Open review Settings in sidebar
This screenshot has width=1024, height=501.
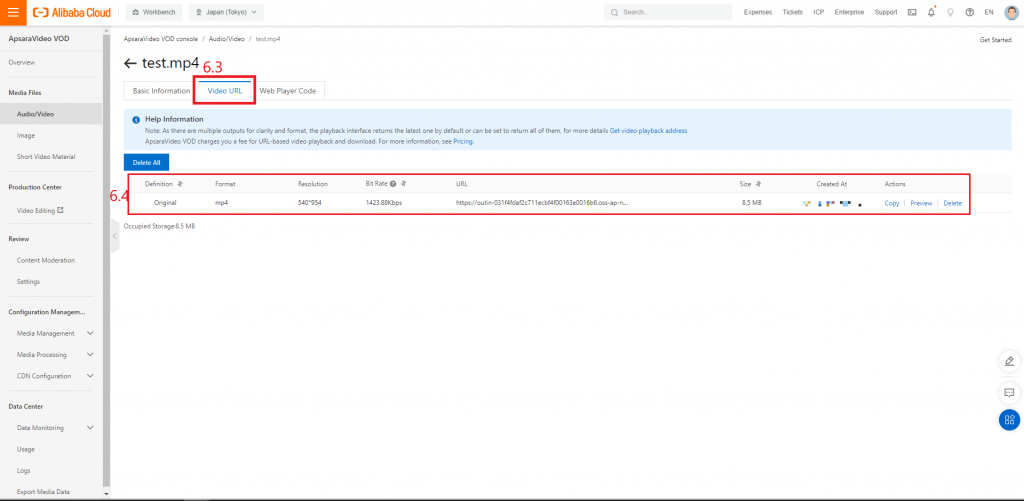pos(28,282)
